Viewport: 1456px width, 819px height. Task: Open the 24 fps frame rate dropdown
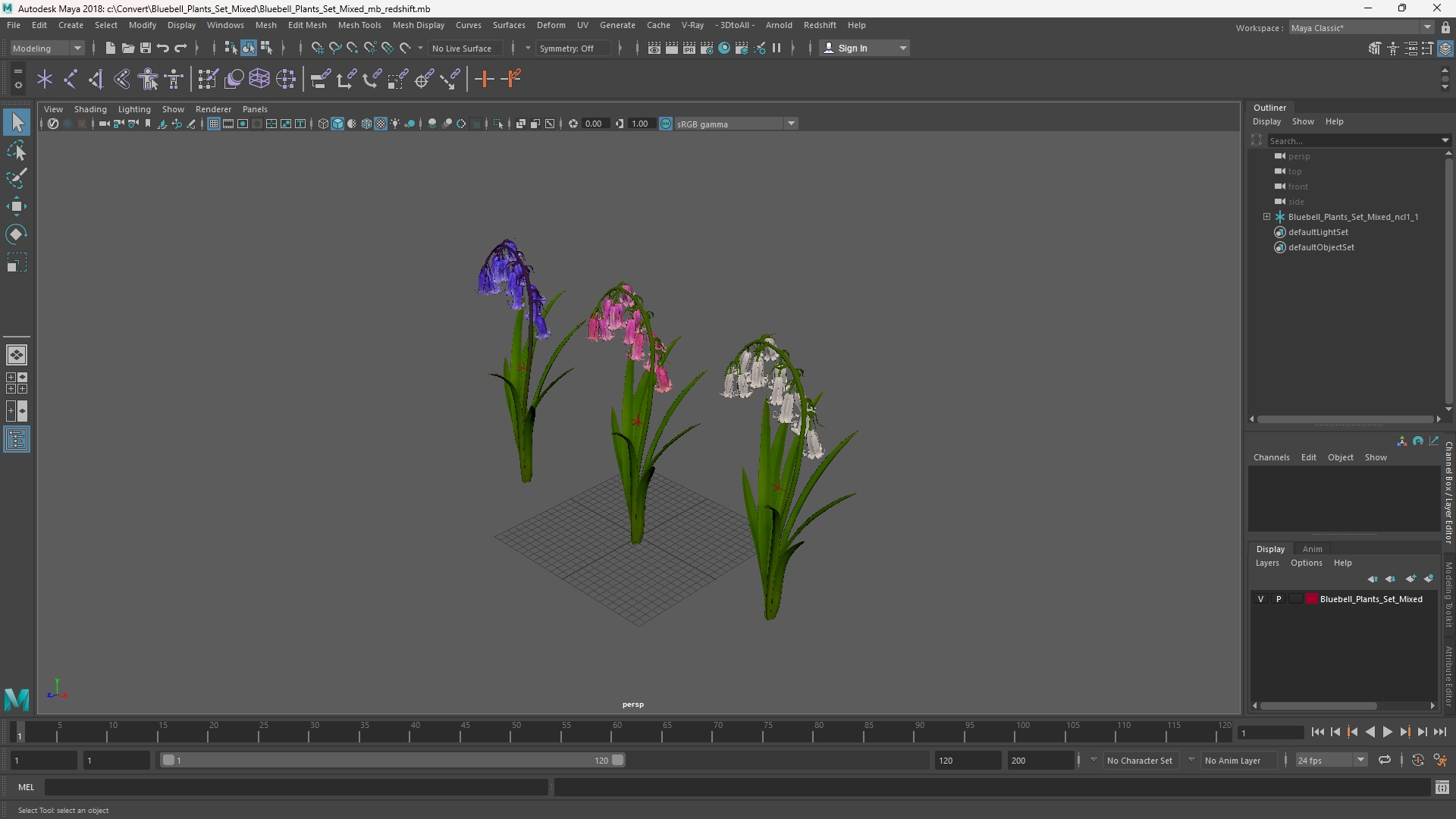pos(1330,760)
